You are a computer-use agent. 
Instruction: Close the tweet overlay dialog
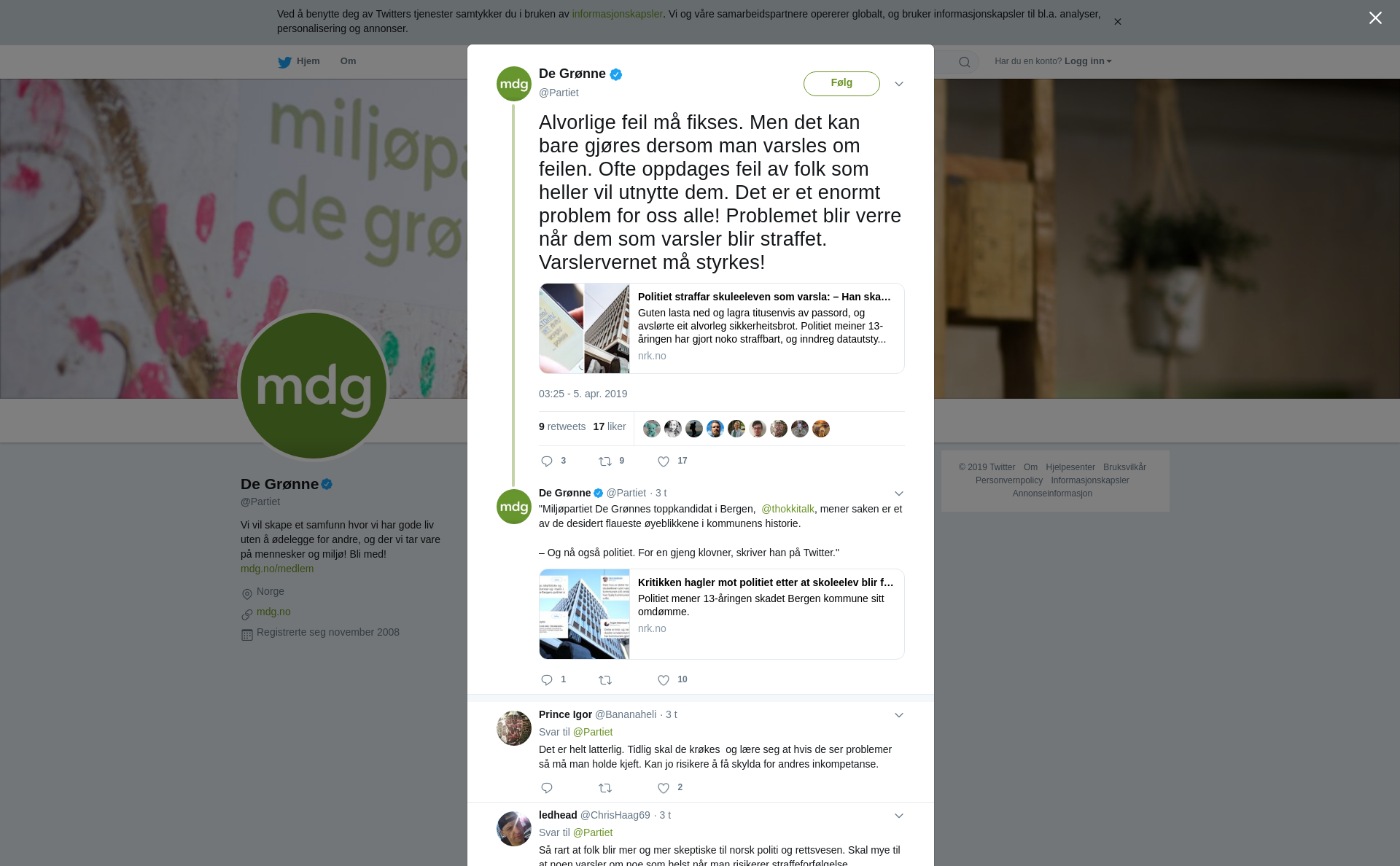[1375, 18]
